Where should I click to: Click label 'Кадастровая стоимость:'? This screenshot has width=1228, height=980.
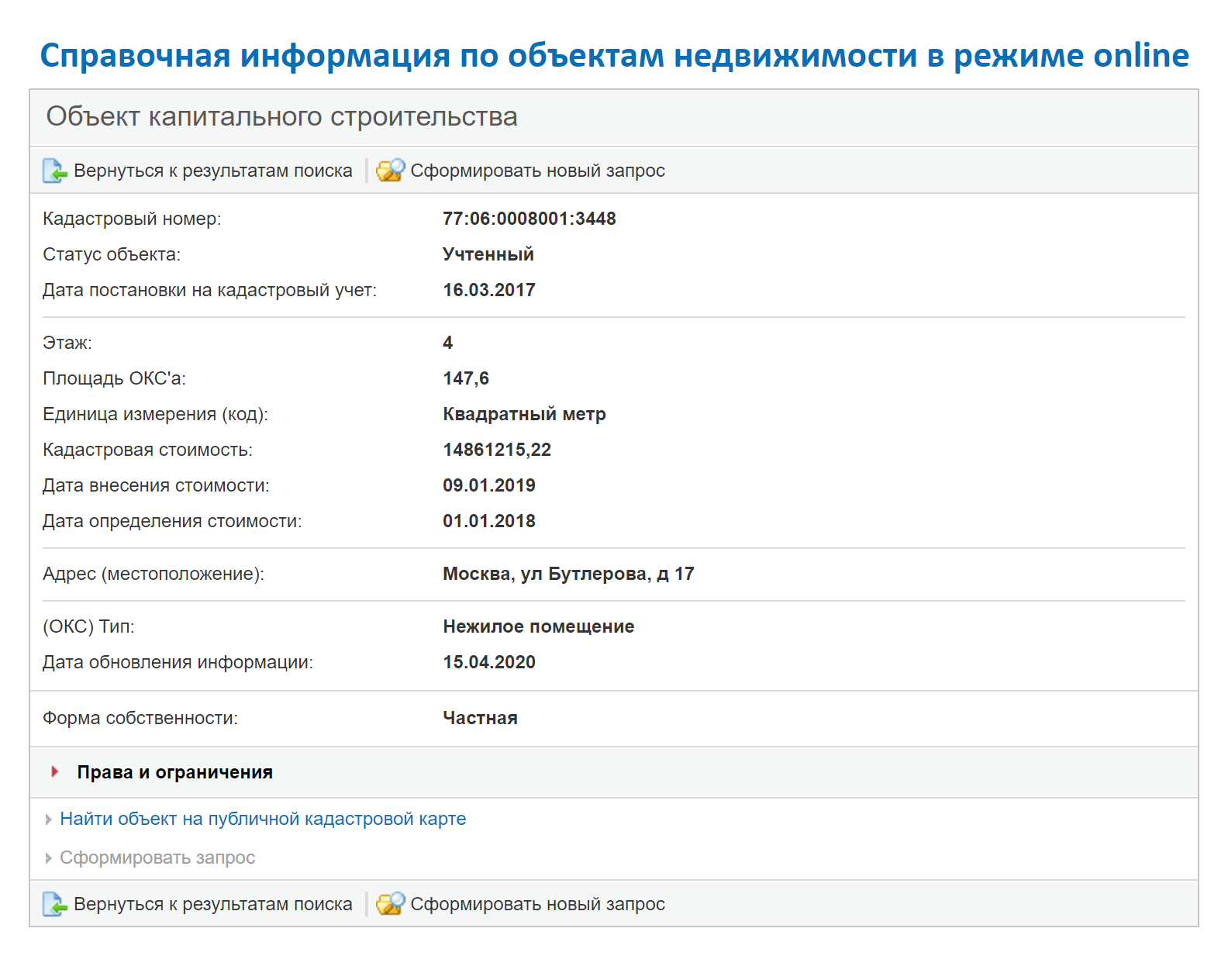(x=147, y=450)
